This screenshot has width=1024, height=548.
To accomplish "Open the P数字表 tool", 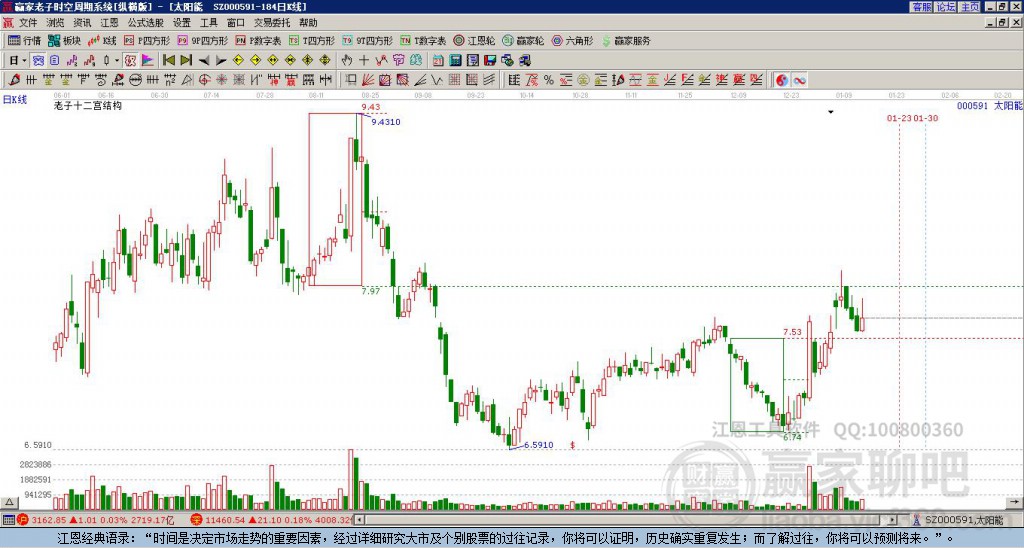I will pos(258,40).
